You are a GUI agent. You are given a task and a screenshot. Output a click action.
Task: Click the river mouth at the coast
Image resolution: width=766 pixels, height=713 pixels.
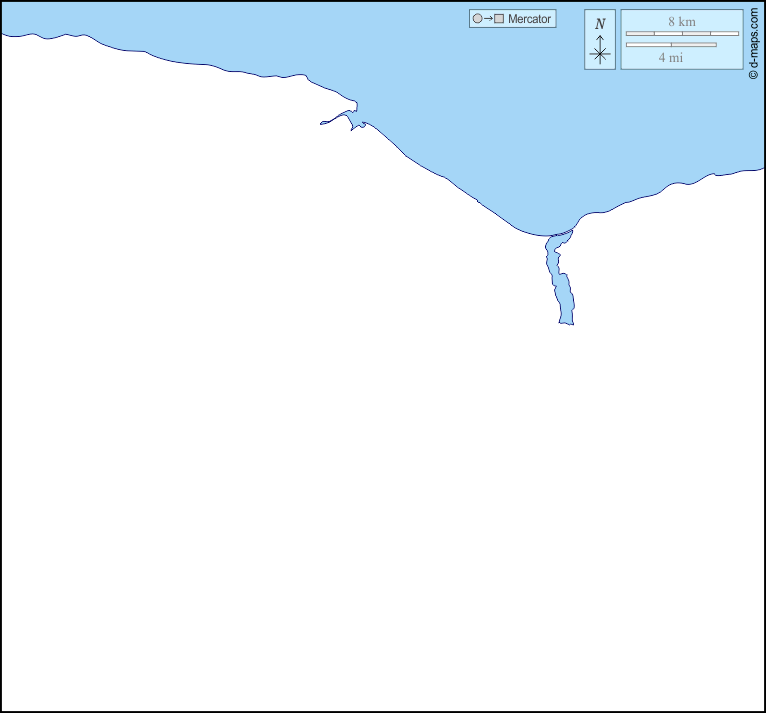[560, 237]
